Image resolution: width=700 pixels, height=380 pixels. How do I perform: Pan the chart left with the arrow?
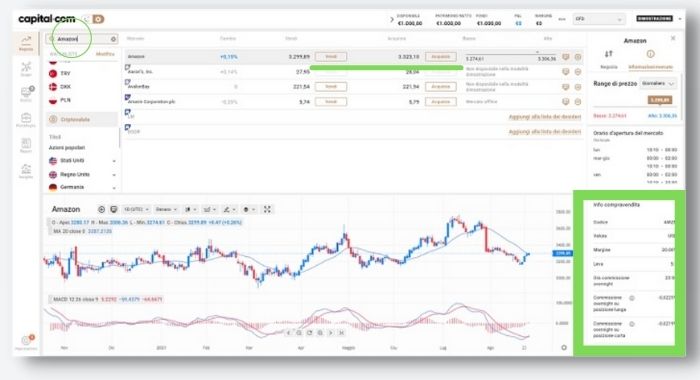pyautogui.click(x=288, y=333)
